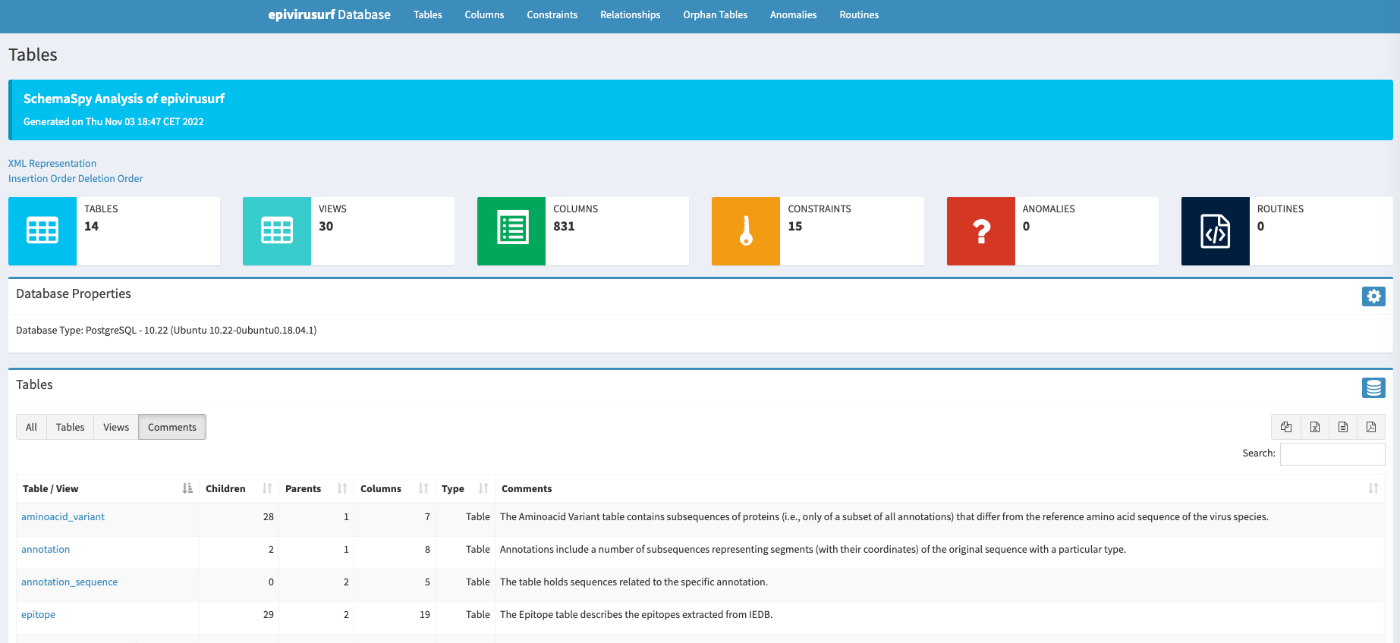Export table to Excel file icon
This screenshot has height=643, width=1400.
click(x=1315, y=427)
